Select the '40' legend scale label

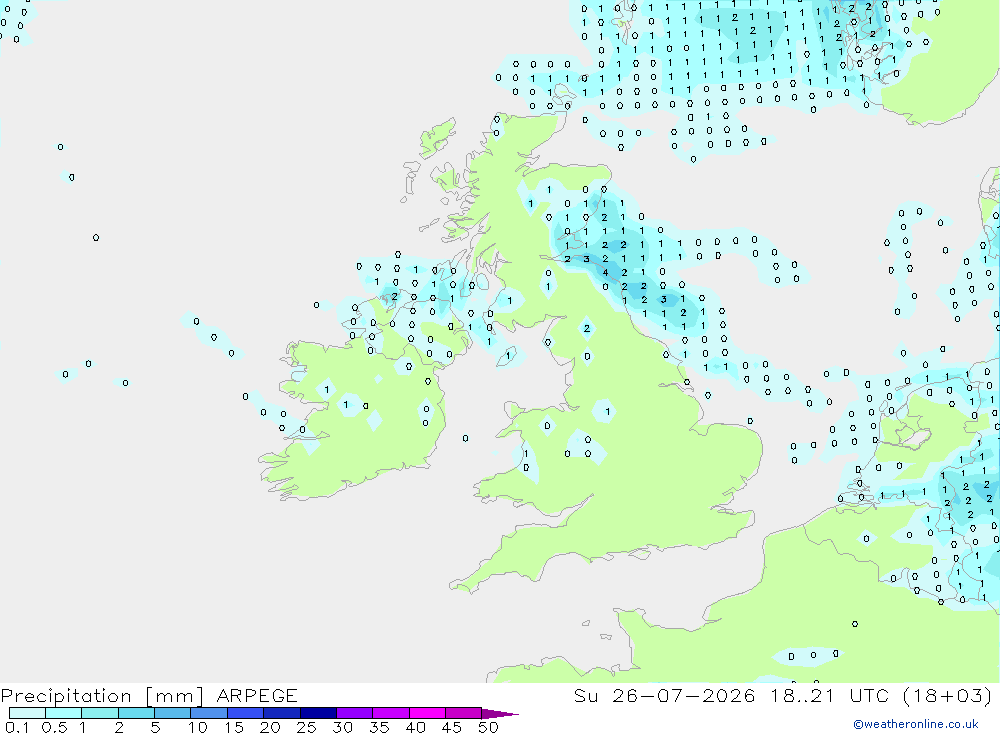[415, 727]
